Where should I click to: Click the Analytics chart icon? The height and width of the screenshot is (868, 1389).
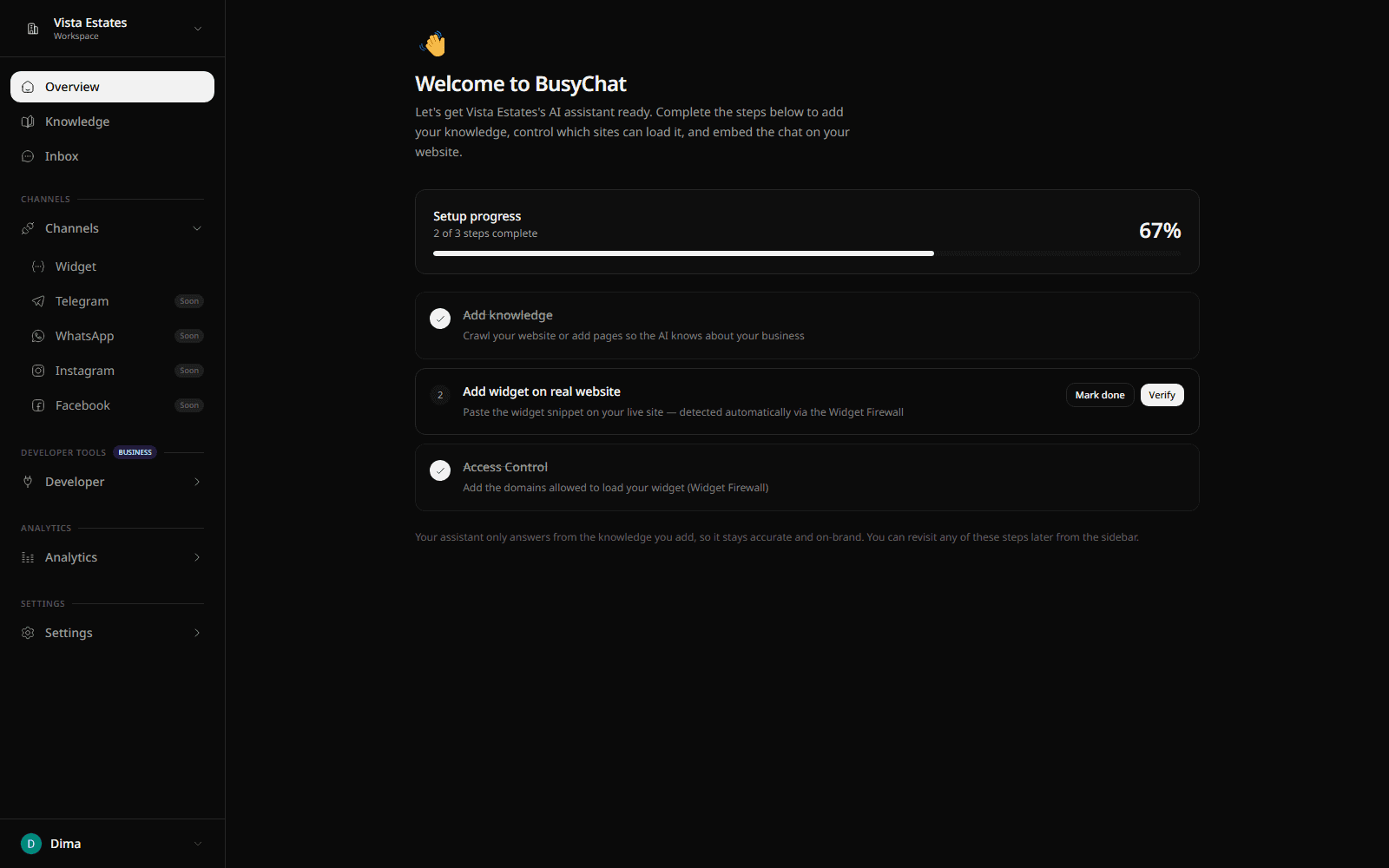(x=28, y=557)
